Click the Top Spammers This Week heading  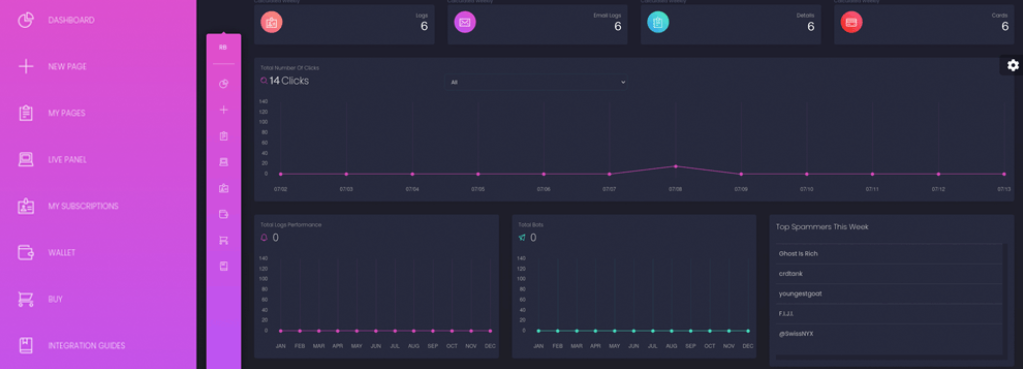pos(822,227)
